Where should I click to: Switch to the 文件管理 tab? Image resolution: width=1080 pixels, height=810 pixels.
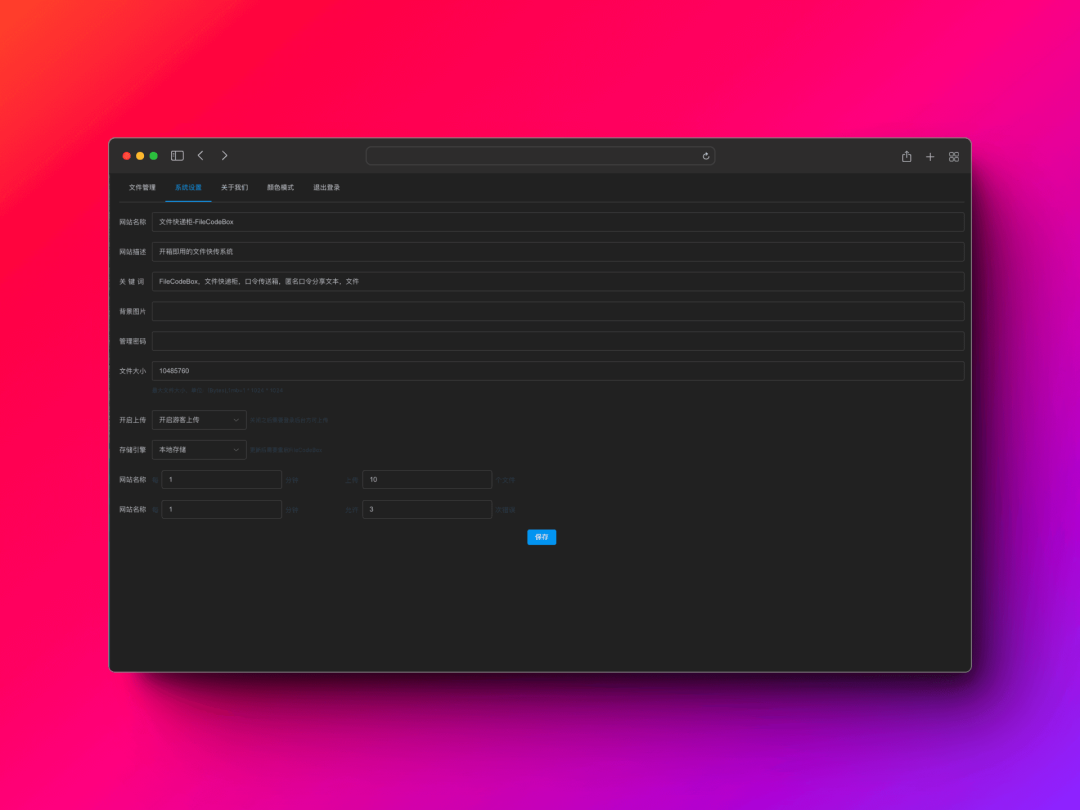pyautogui.click(x=142, y=187)
